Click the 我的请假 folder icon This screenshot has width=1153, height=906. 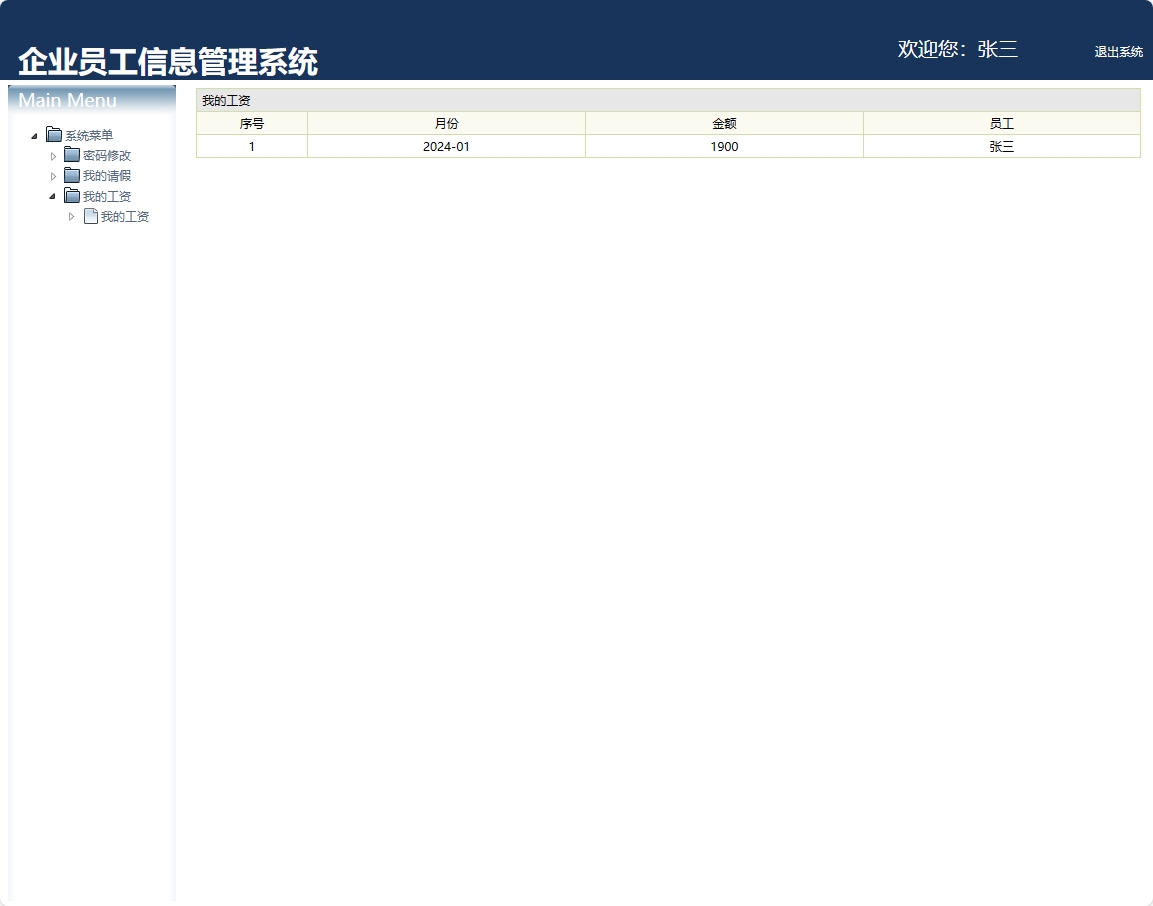tap(72, 175)
